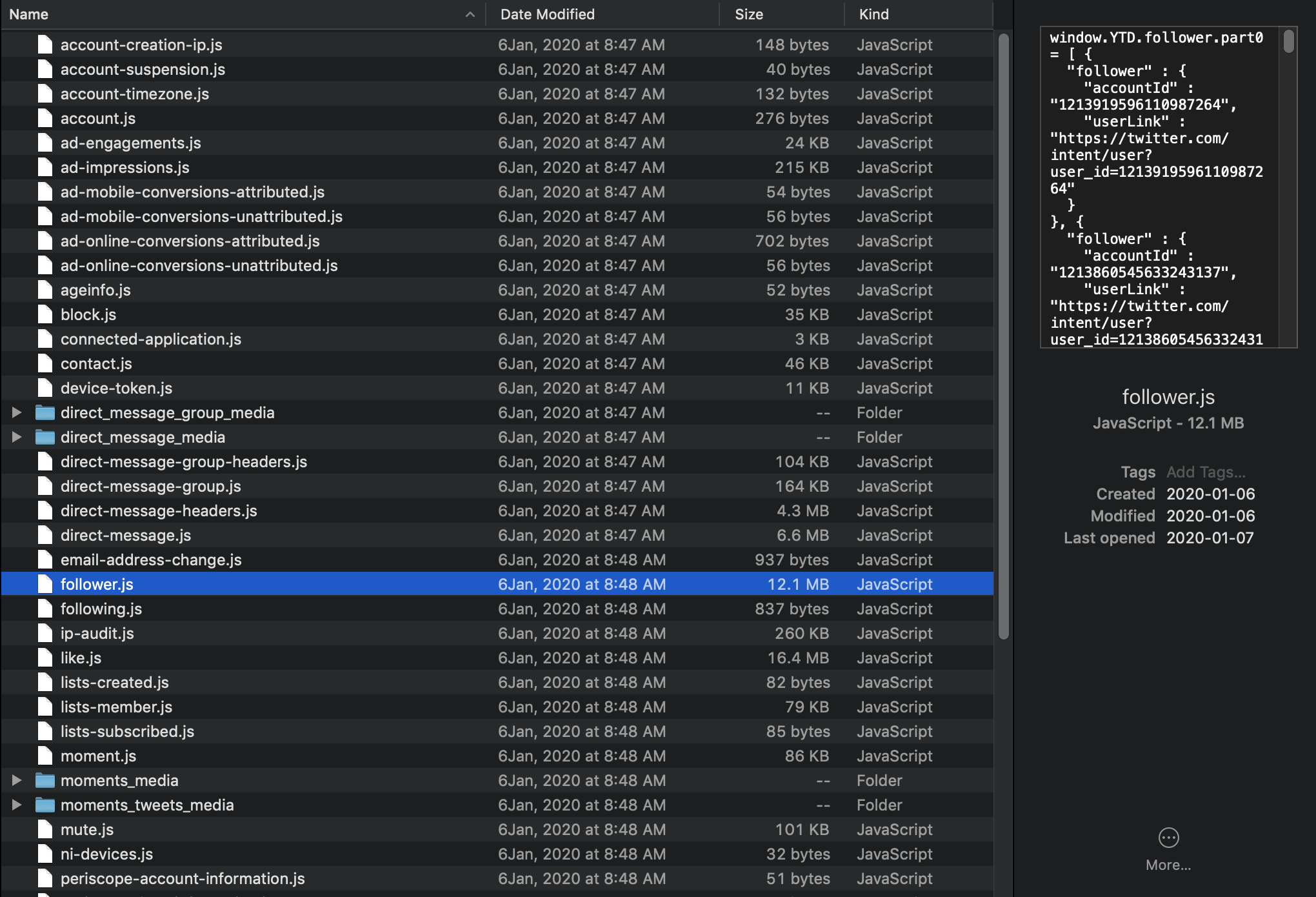Click the like.js document icon
Screen dimensions: 1316x897
point(45,658)
